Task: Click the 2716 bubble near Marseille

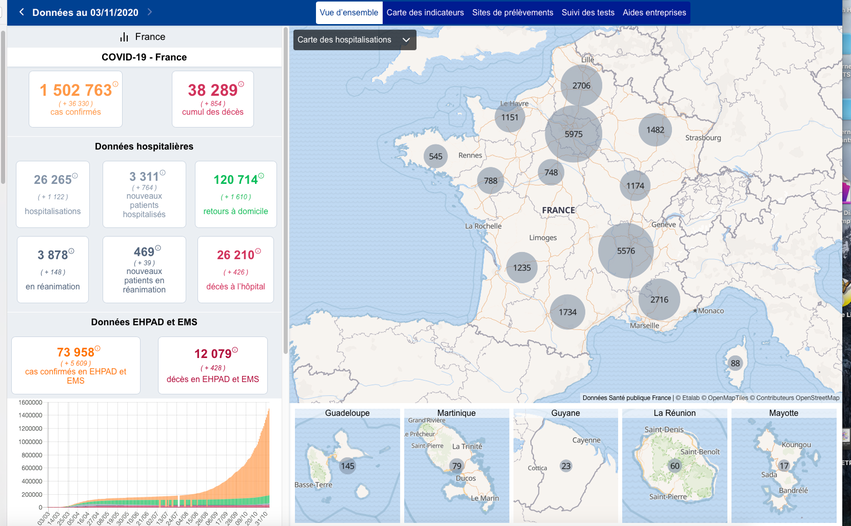Action: 659,299
